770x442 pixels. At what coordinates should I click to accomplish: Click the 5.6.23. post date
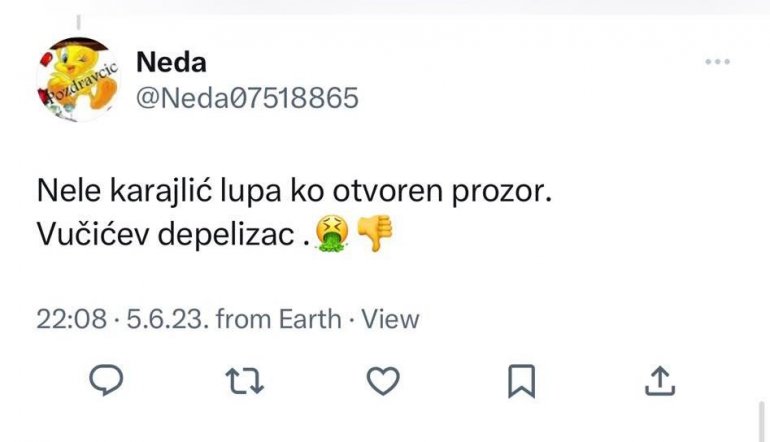click(x=160, y=319)
